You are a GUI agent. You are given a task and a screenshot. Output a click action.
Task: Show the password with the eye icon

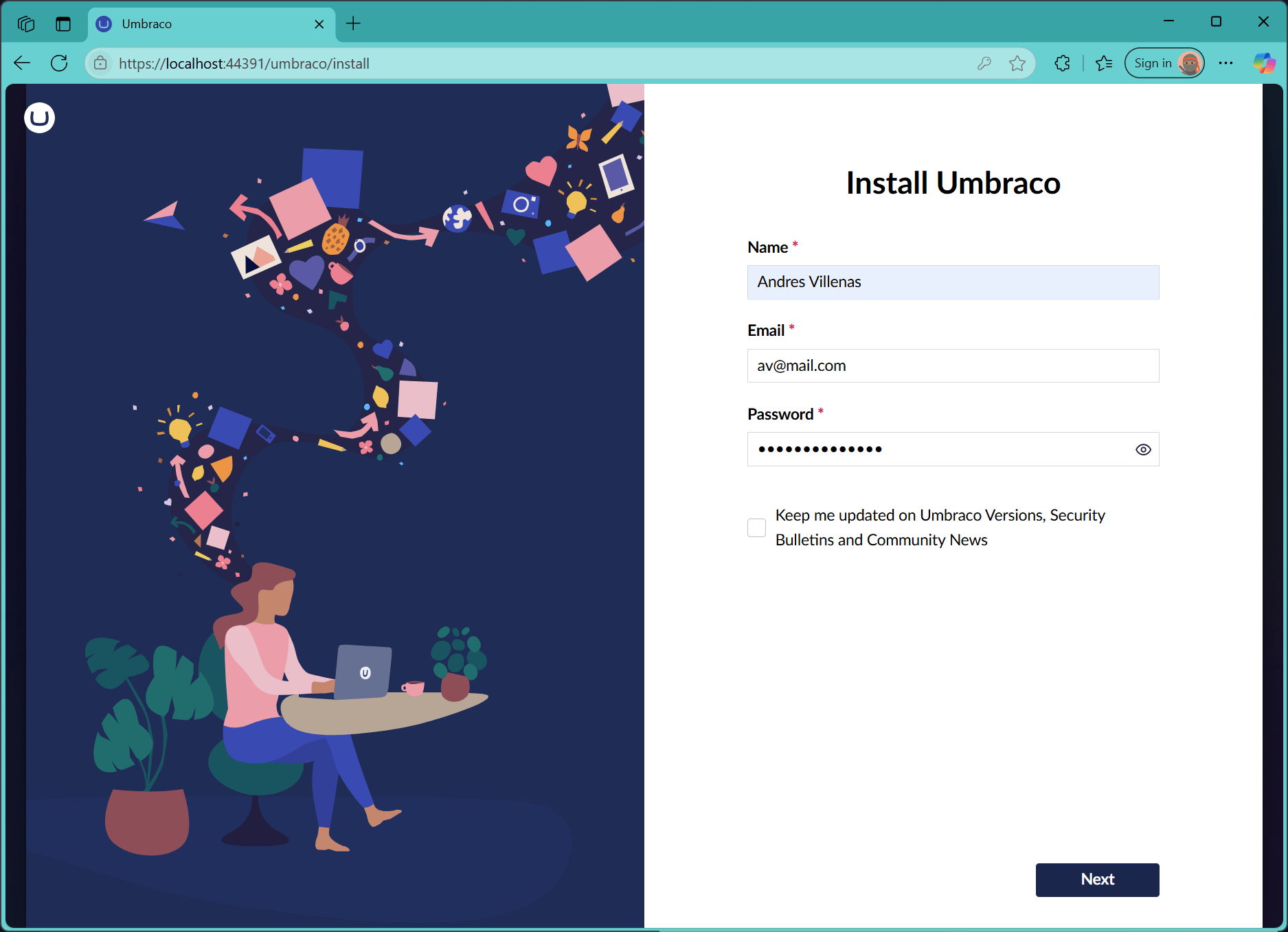pos(1143,449)
